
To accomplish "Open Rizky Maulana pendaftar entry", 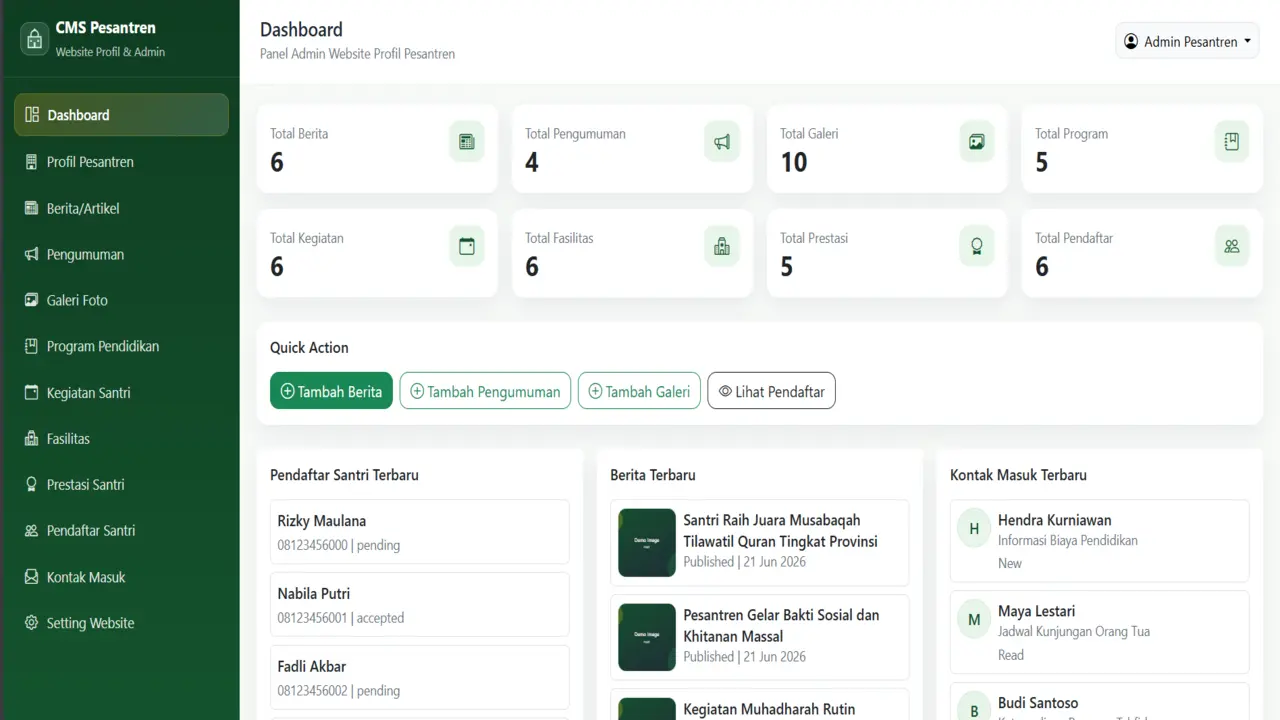I will pyautogui.click(x=420, y=532).
